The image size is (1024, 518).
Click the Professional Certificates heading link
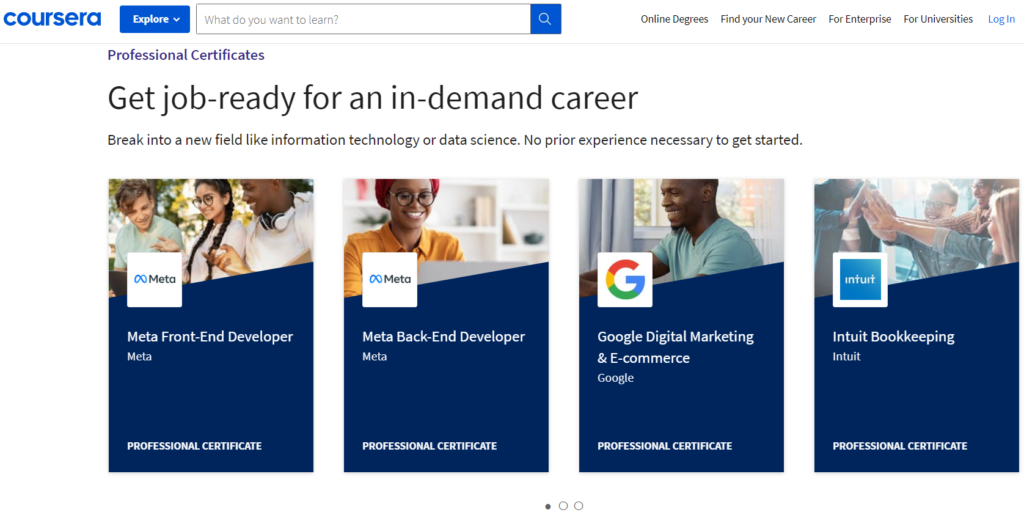point(186,55)
